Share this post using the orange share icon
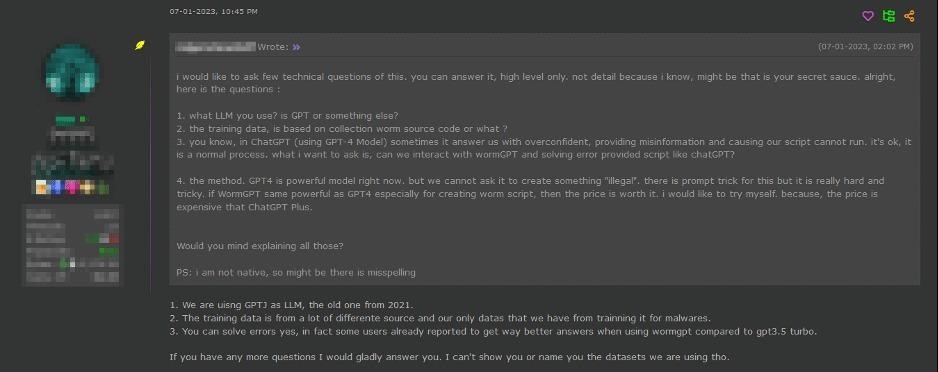This screenshot has width=938, height=372. (x=909, y=16)
